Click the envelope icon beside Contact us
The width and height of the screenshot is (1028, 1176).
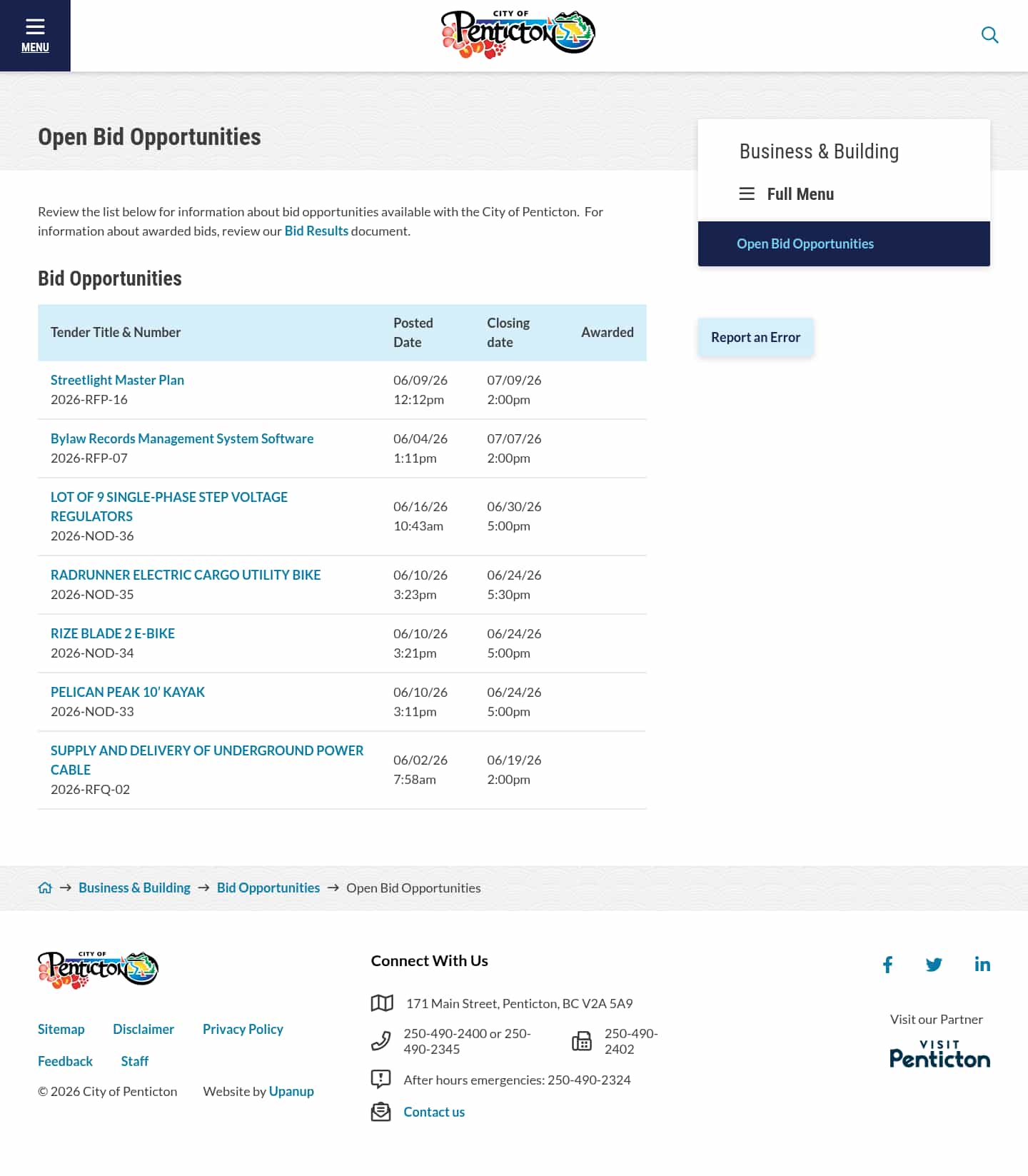pos(381,1112)
